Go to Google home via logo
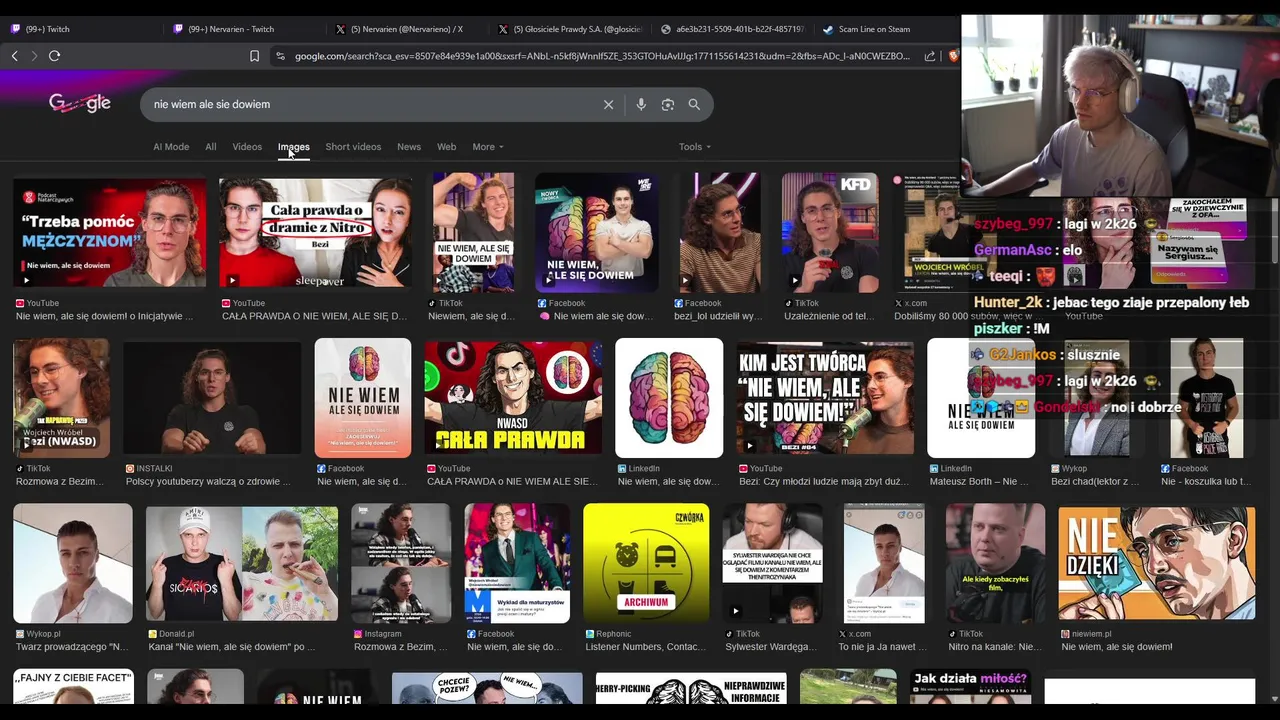Image resolution: width=1280 pixels, height=720 pixels. [79, 103]
